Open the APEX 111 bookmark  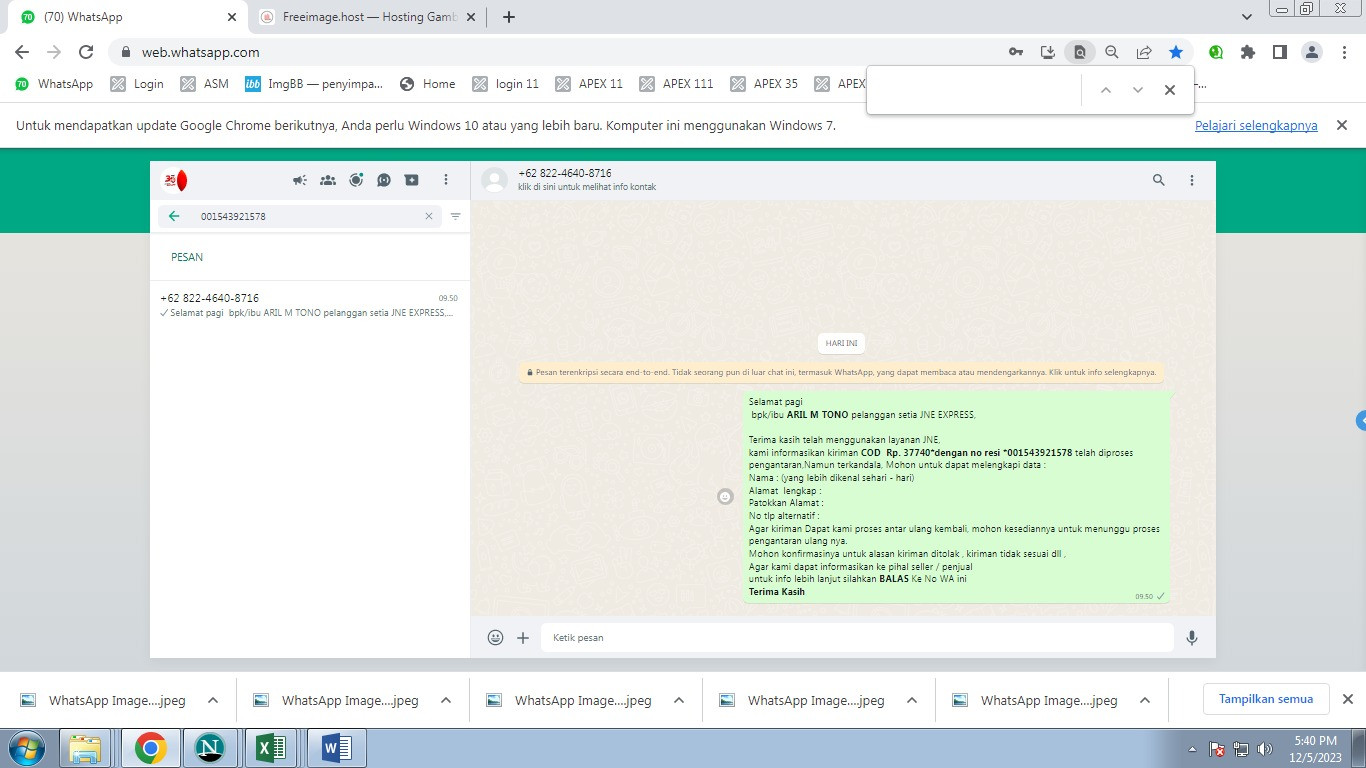[676, 84]
